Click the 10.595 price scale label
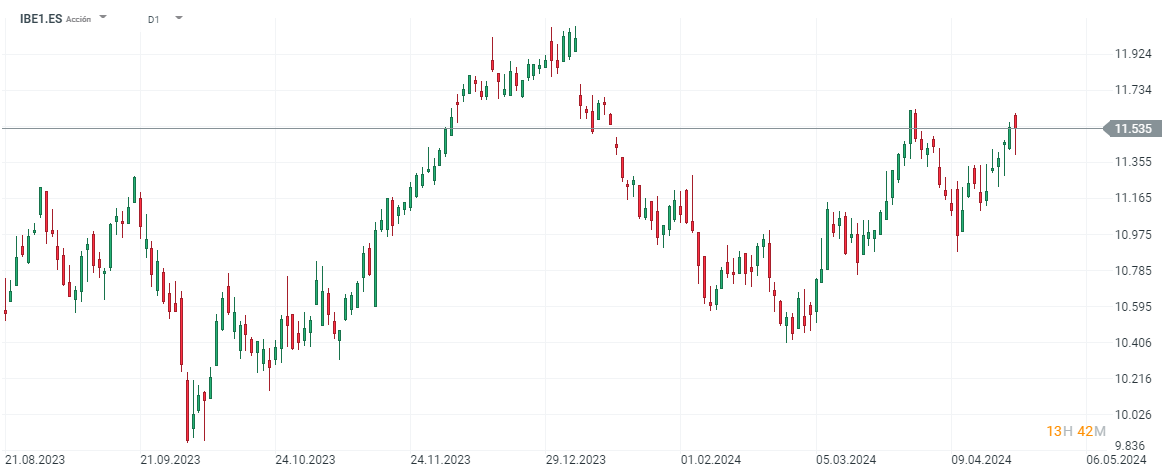 point(1133,307)
